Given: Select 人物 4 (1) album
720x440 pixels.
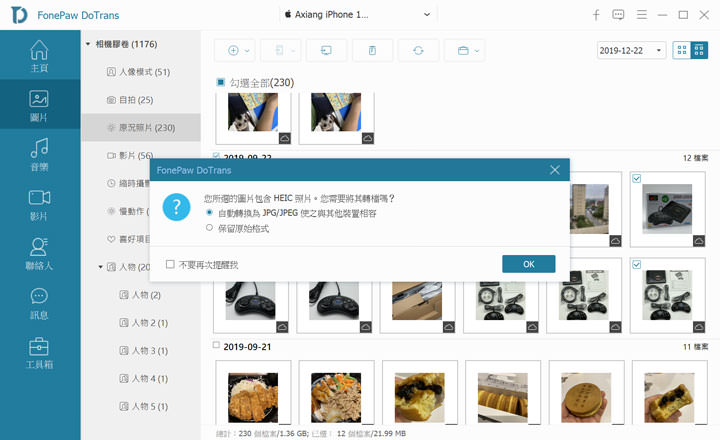Looking at the screenshot, I should pos(144,378).
